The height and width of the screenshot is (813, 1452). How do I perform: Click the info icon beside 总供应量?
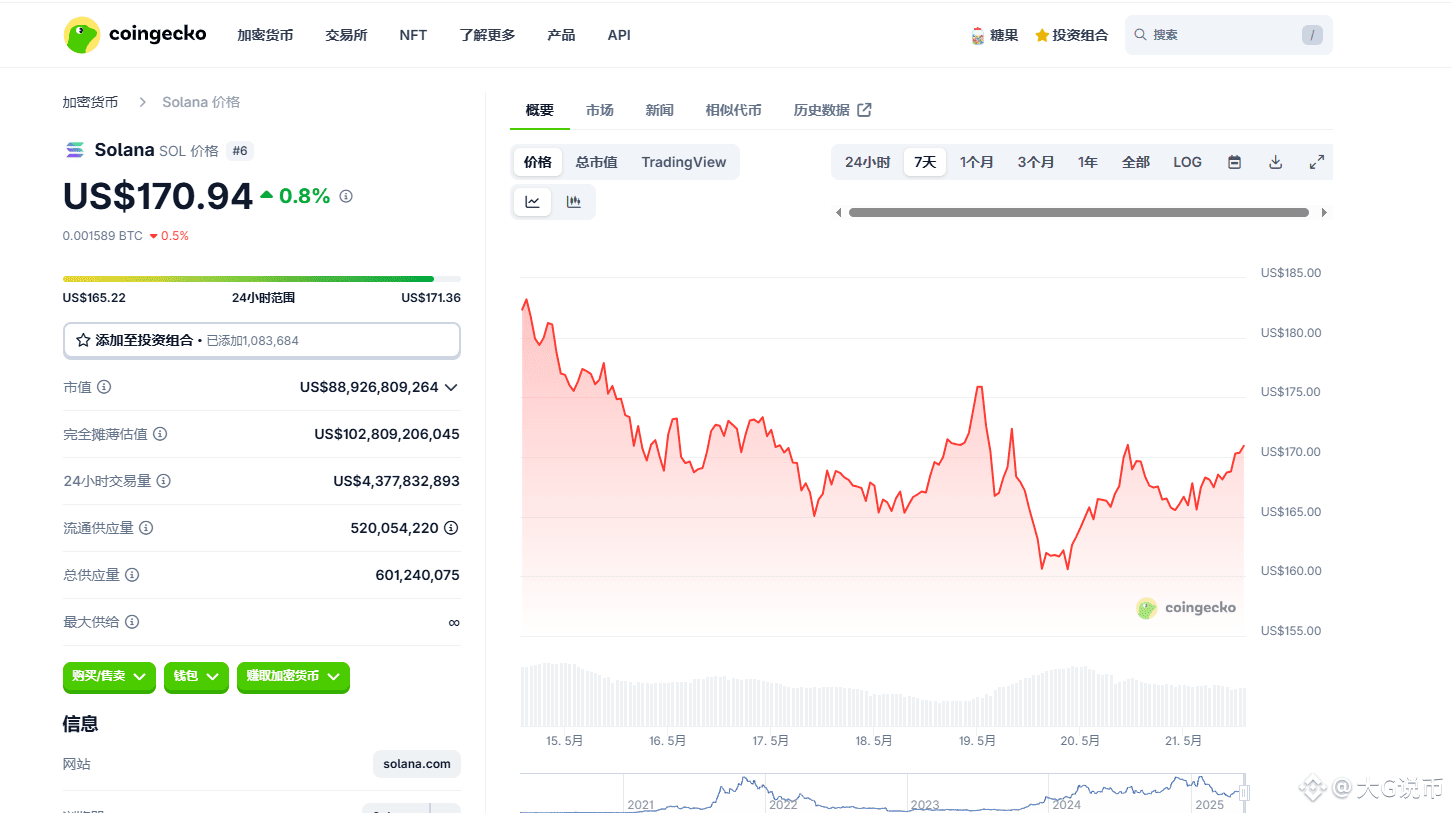coord(132,575)
